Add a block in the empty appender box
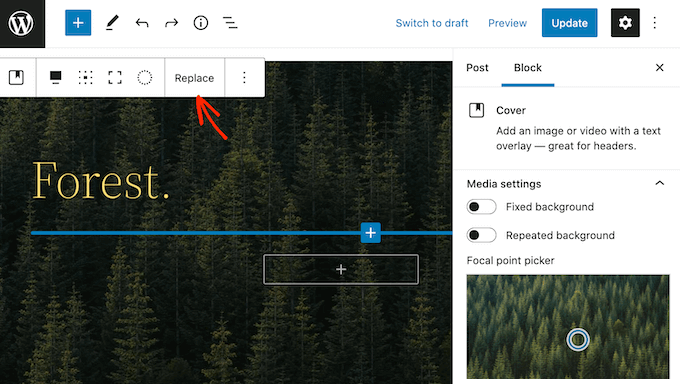Screen dimensions: 680x384 (341, 269)
